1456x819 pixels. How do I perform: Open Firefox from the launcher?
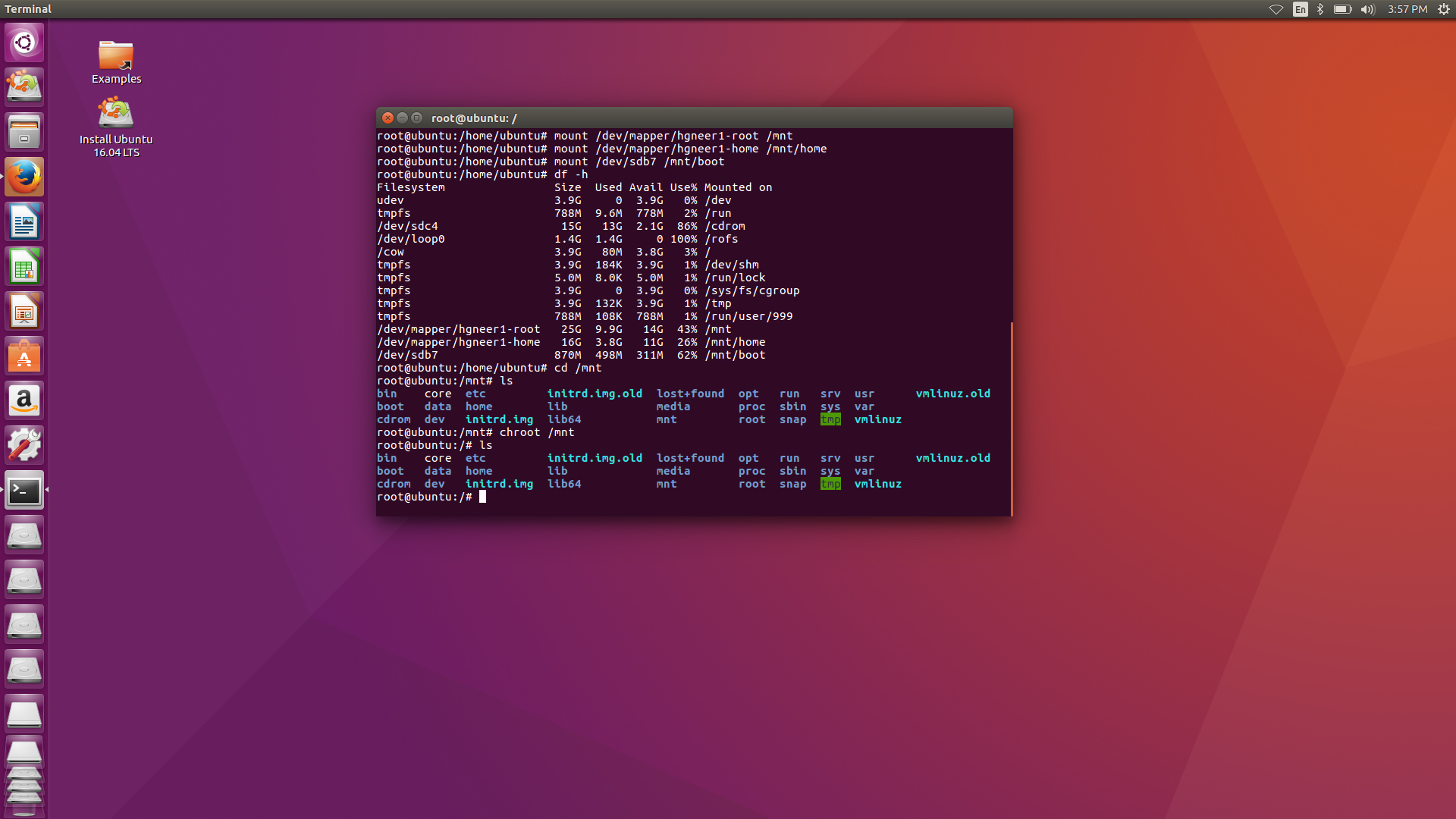(24, 176)
